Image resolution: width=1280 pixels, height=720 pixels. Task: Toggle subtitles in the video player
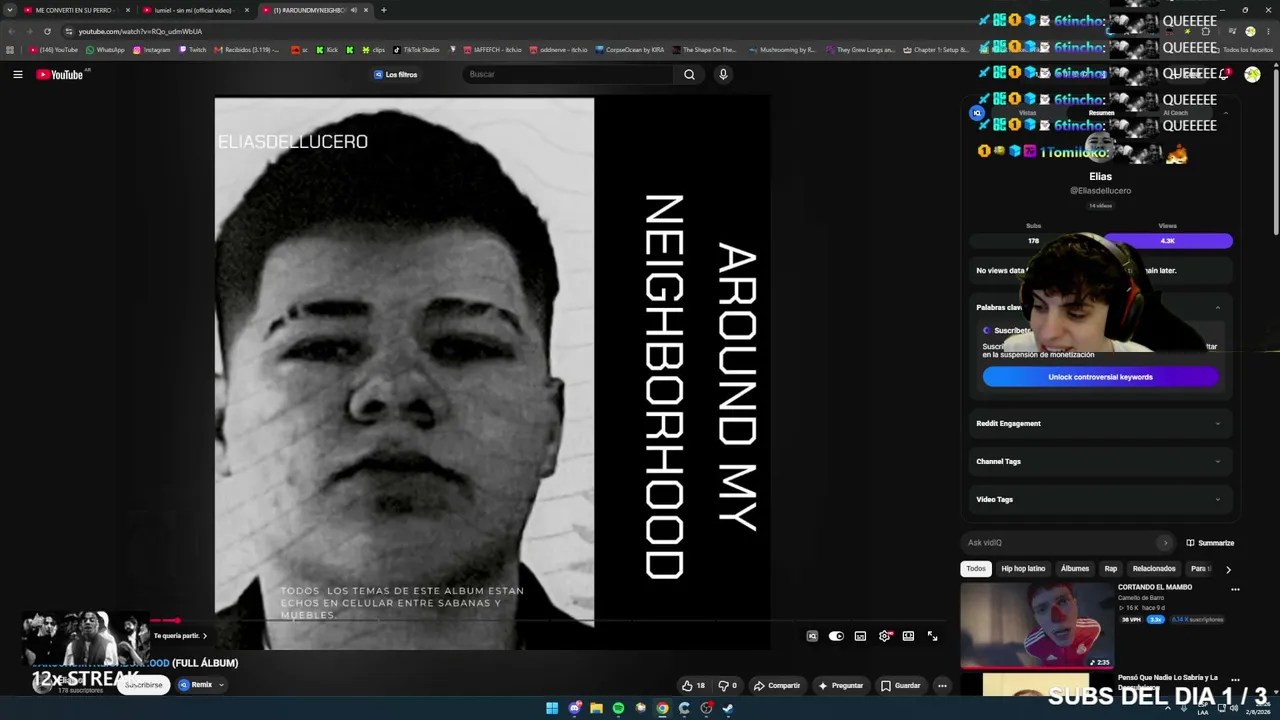[860, 636]
